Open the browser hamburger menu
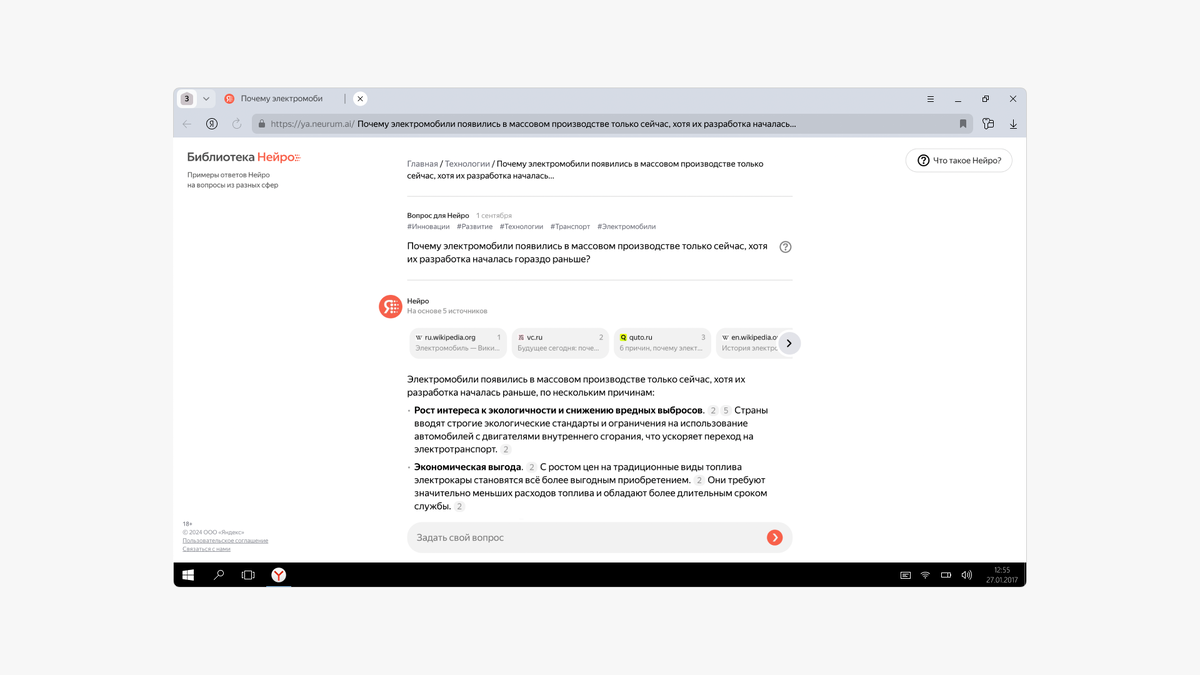The width and height of the screenshot is (1200, 675). click(x=931, y=99)
